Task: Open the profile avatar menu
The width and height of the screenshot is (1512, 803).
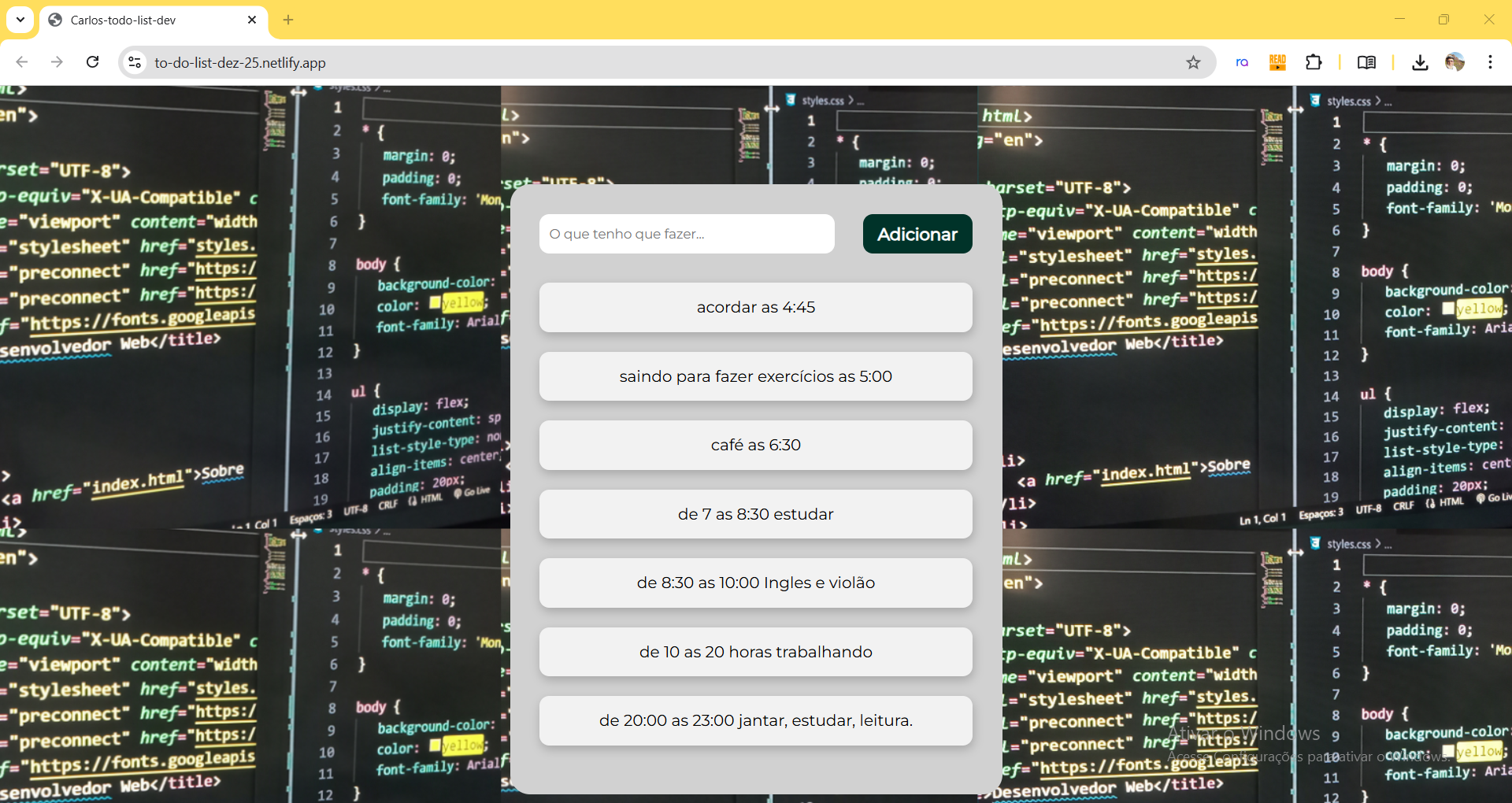Action: click(x=1455, y=62)
